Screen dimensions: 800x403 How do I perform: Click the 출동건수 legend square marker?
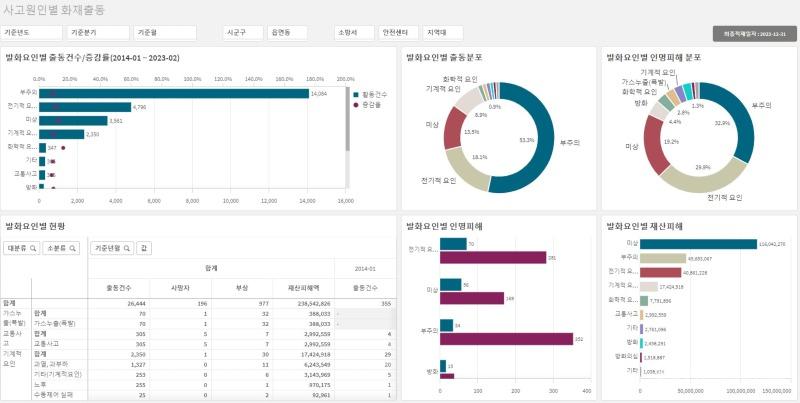[355, 94]
